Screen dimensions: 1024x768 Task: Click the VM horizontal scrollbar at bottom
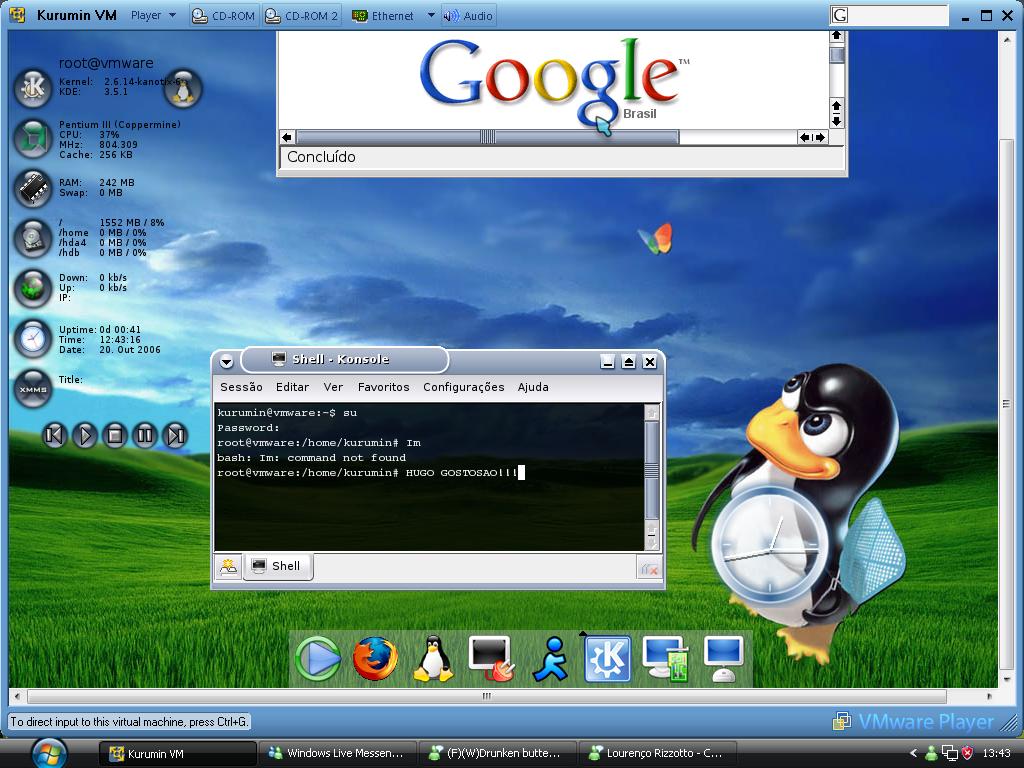click(x=487, y=696)
